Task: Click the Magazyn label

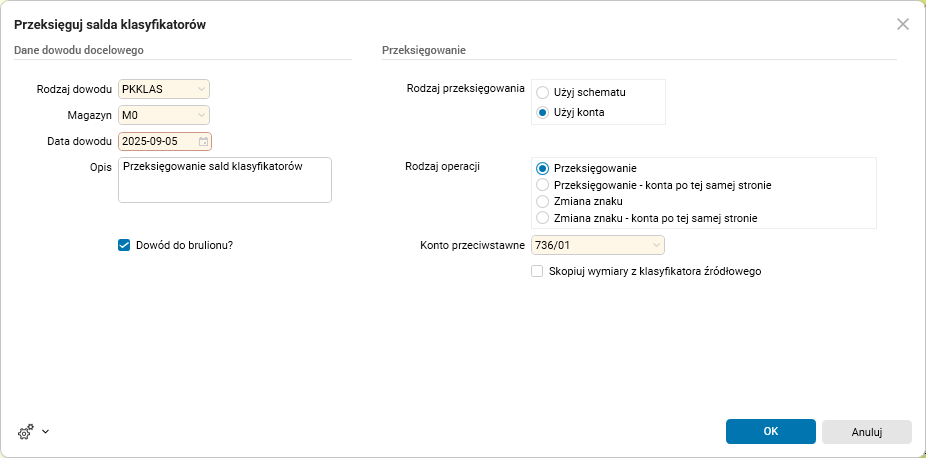Action: click(90, 115)
